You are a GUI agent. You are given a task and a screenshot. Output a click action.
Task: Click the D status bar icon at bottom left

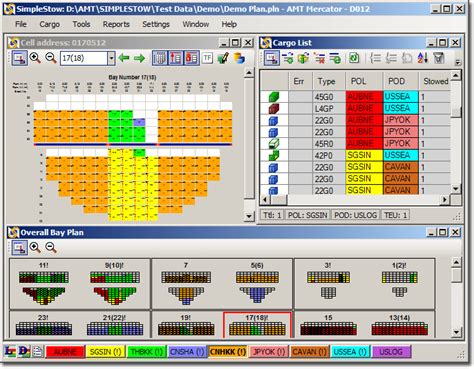(x=24, y=351)
